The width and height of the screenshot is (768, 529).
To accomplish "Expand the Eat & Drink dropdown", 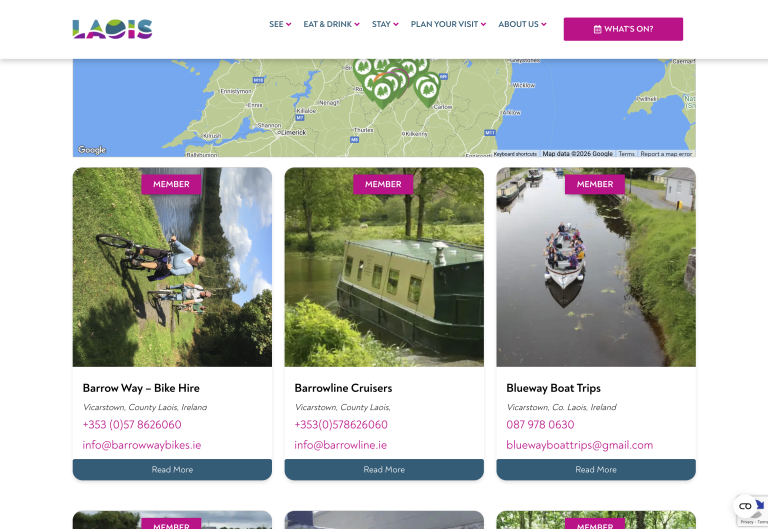I will coord(331,24).
